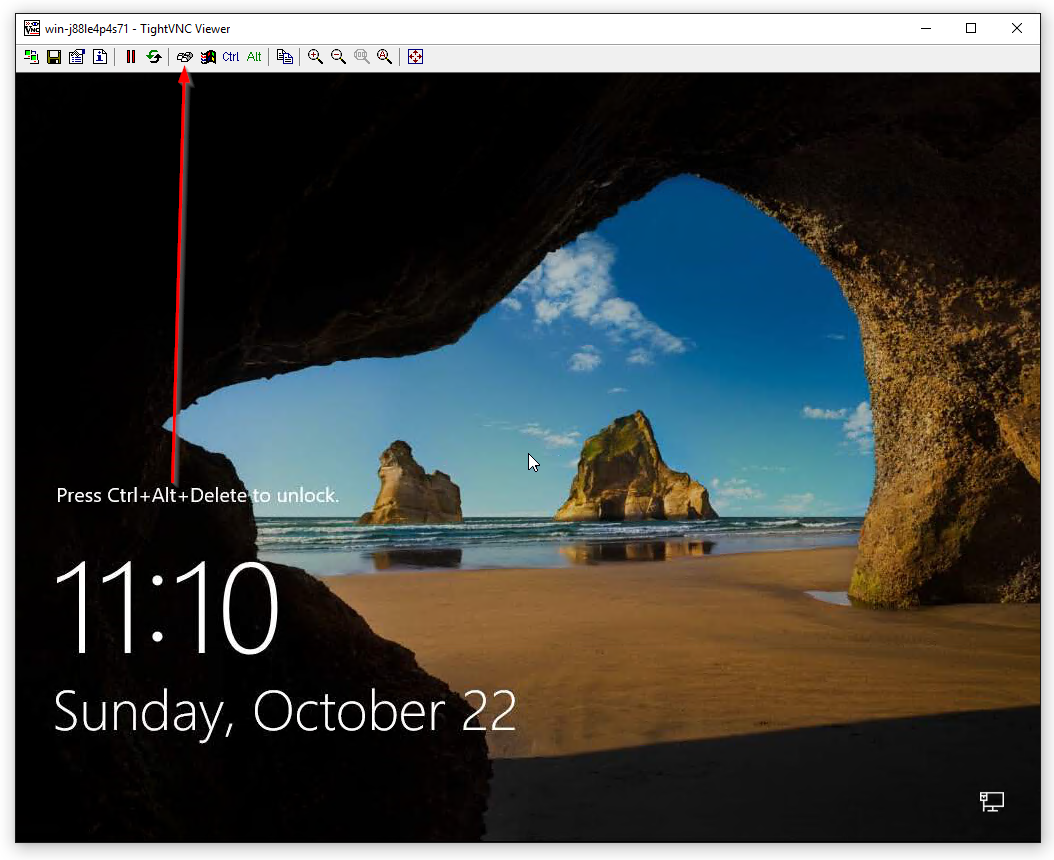Open Connection Options in the toolbar
1054x860 pixels.
(x=77, y=56)
